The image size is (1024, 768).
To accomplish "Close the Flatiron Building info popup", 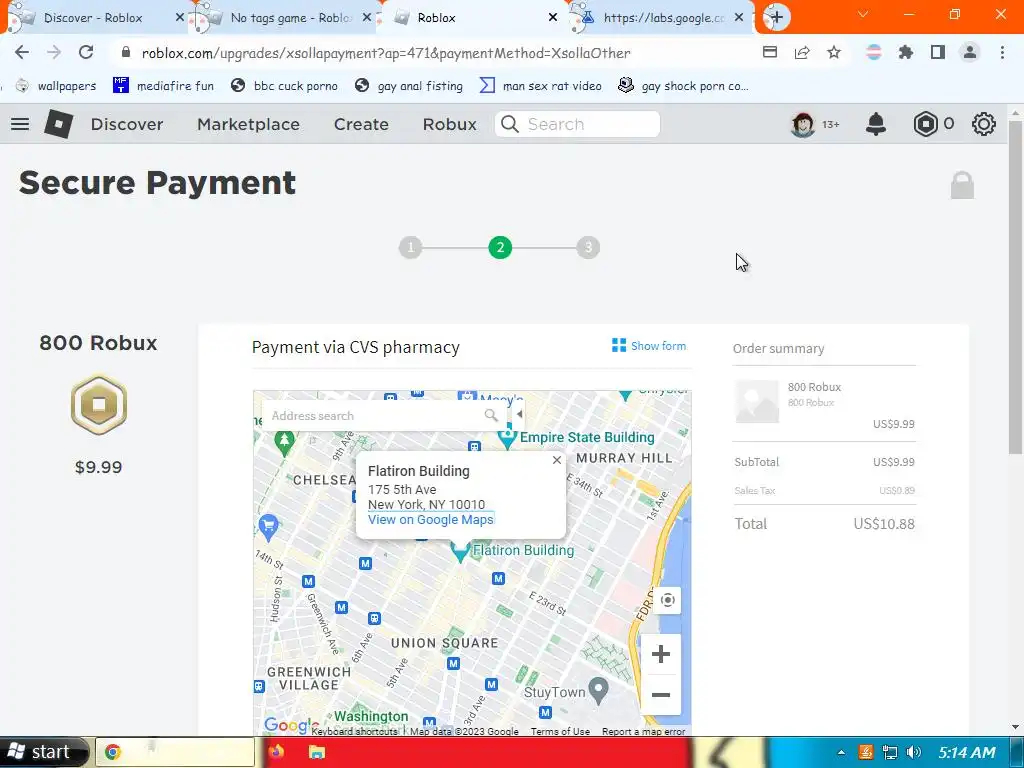I will coord(556,460).
